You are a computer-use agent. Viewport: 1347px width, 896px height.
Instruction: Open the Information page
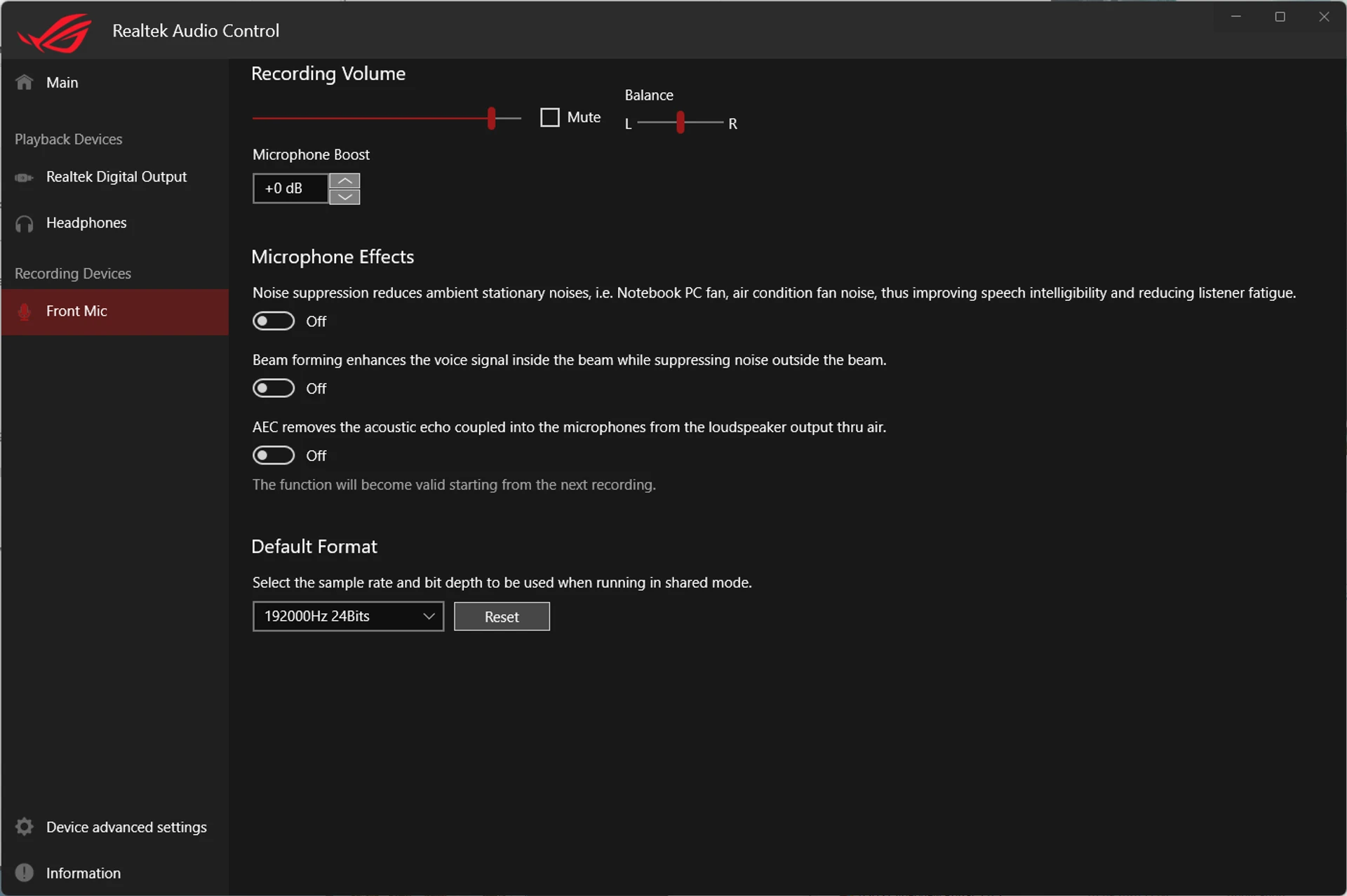(115, 873)
